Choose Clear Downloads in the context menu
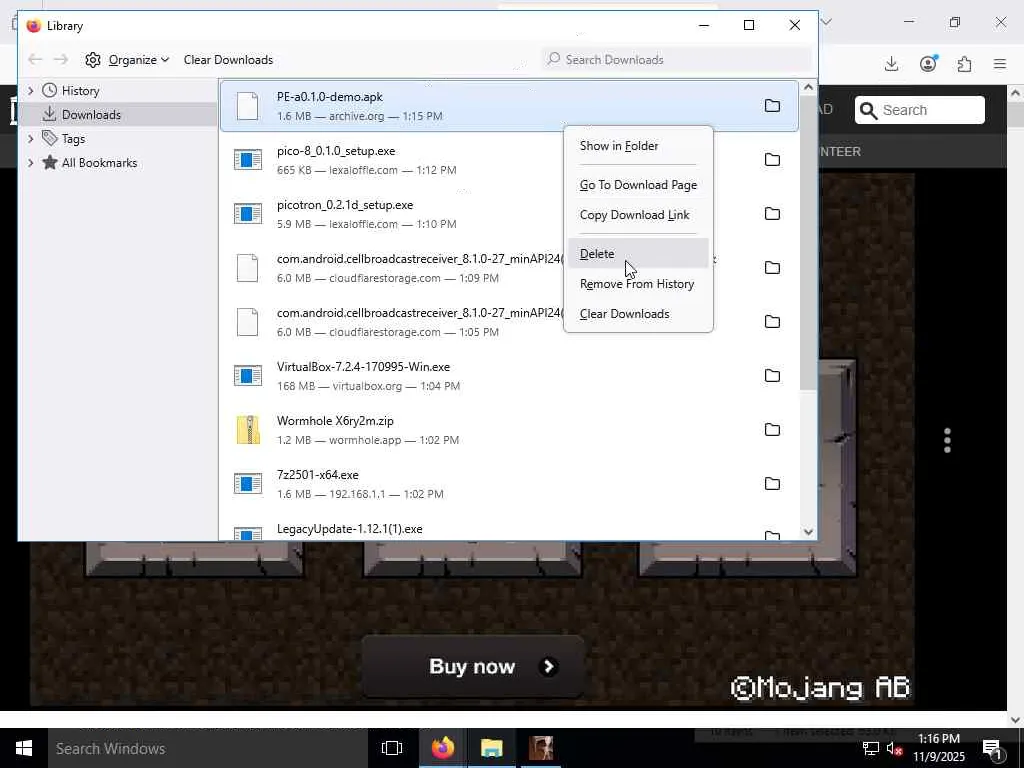This screenshot has height=768, width=1024. tap(638, 314)
